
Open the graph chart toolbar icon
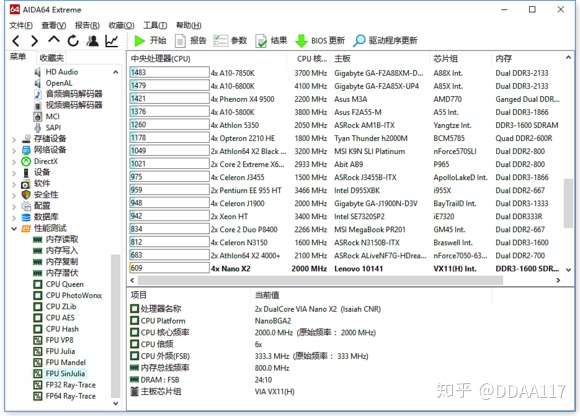pyautogui.click(x=112, y=41)
